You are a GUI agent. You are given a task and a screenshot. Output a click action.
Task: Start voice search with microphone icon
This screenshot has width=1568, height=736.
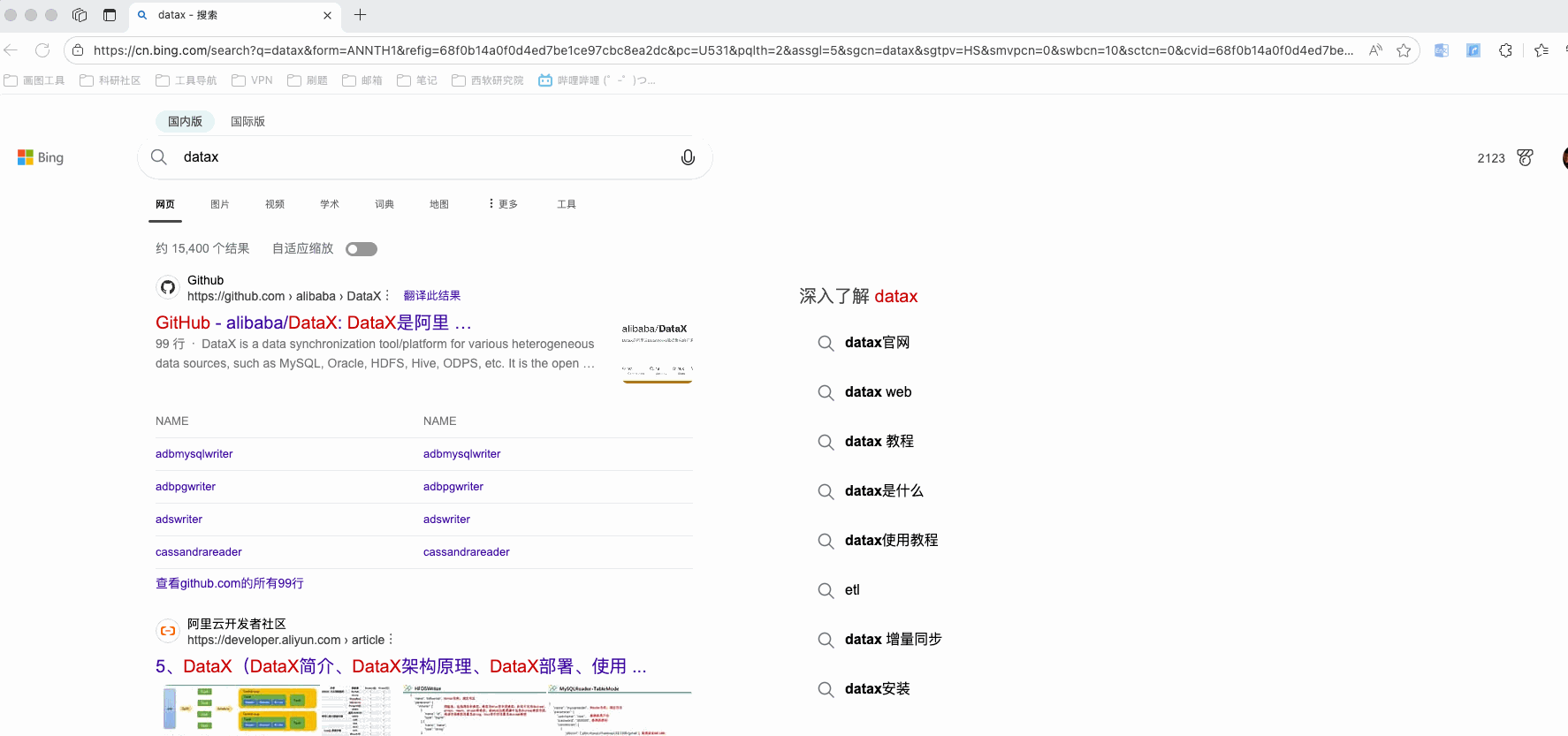[x=688, y=157]
